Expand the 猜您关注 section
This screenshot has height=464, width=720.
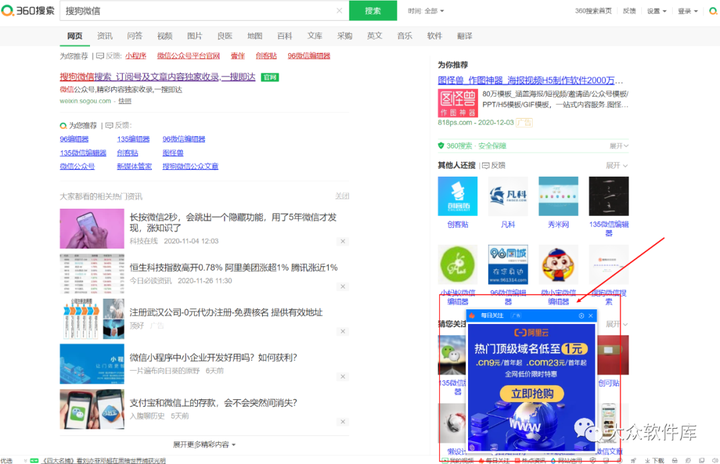click(617, 324)
